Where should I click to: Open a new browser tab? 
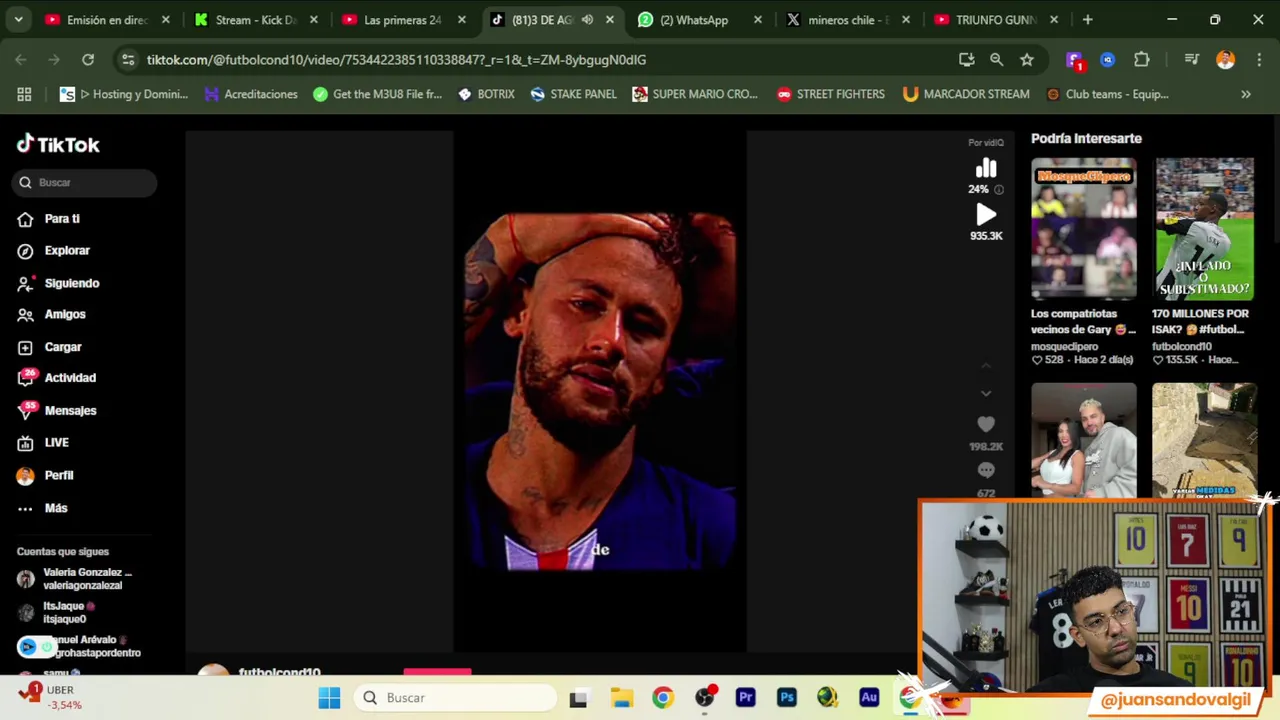tap(1087, 20)
